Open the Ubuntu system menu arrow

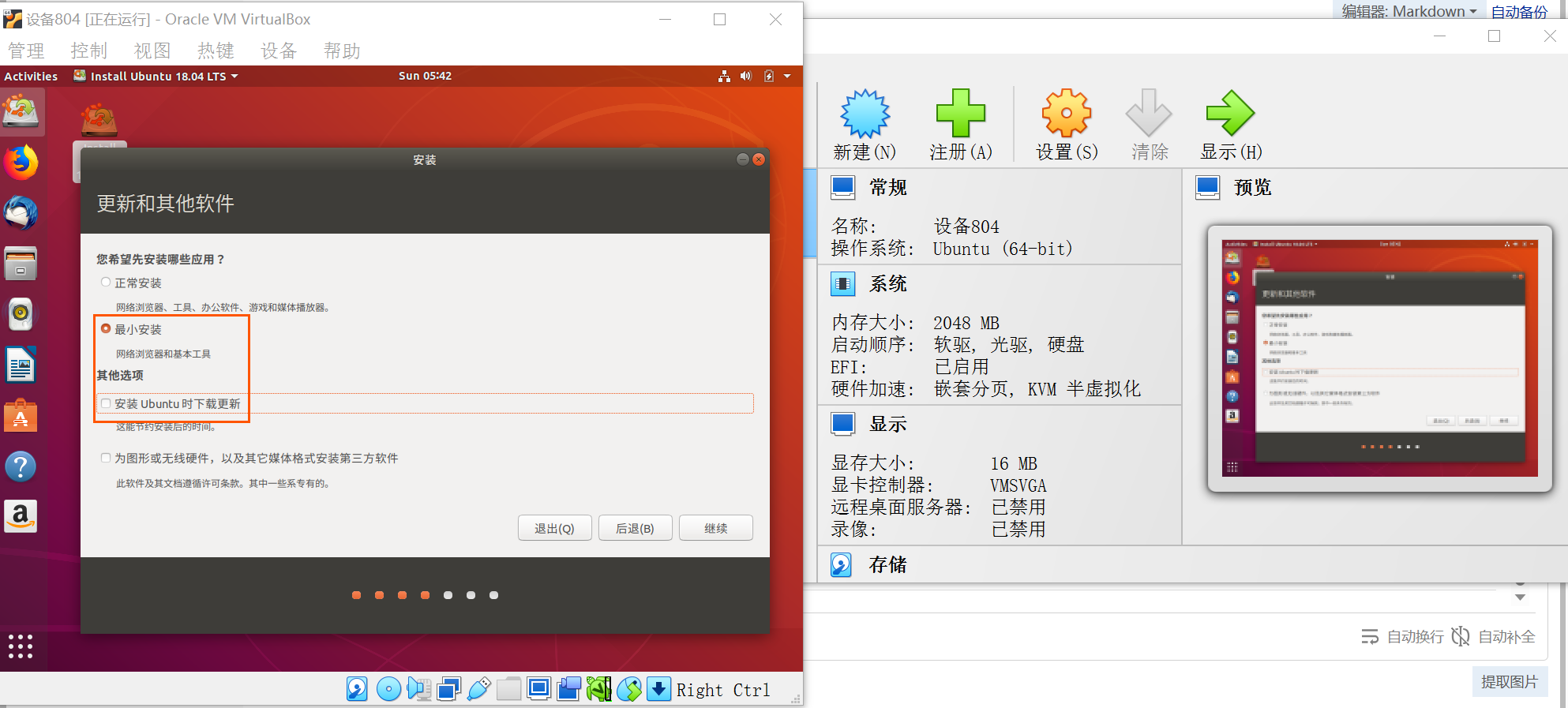pos(787,76)
